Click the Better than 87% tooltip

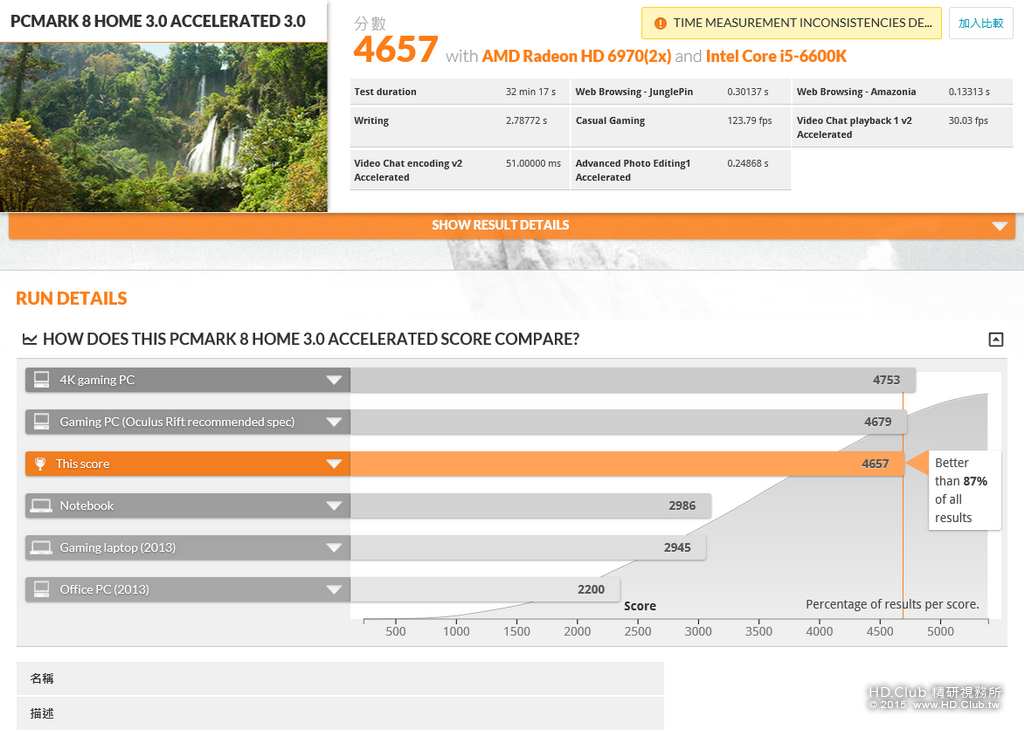tap(965, 490)
